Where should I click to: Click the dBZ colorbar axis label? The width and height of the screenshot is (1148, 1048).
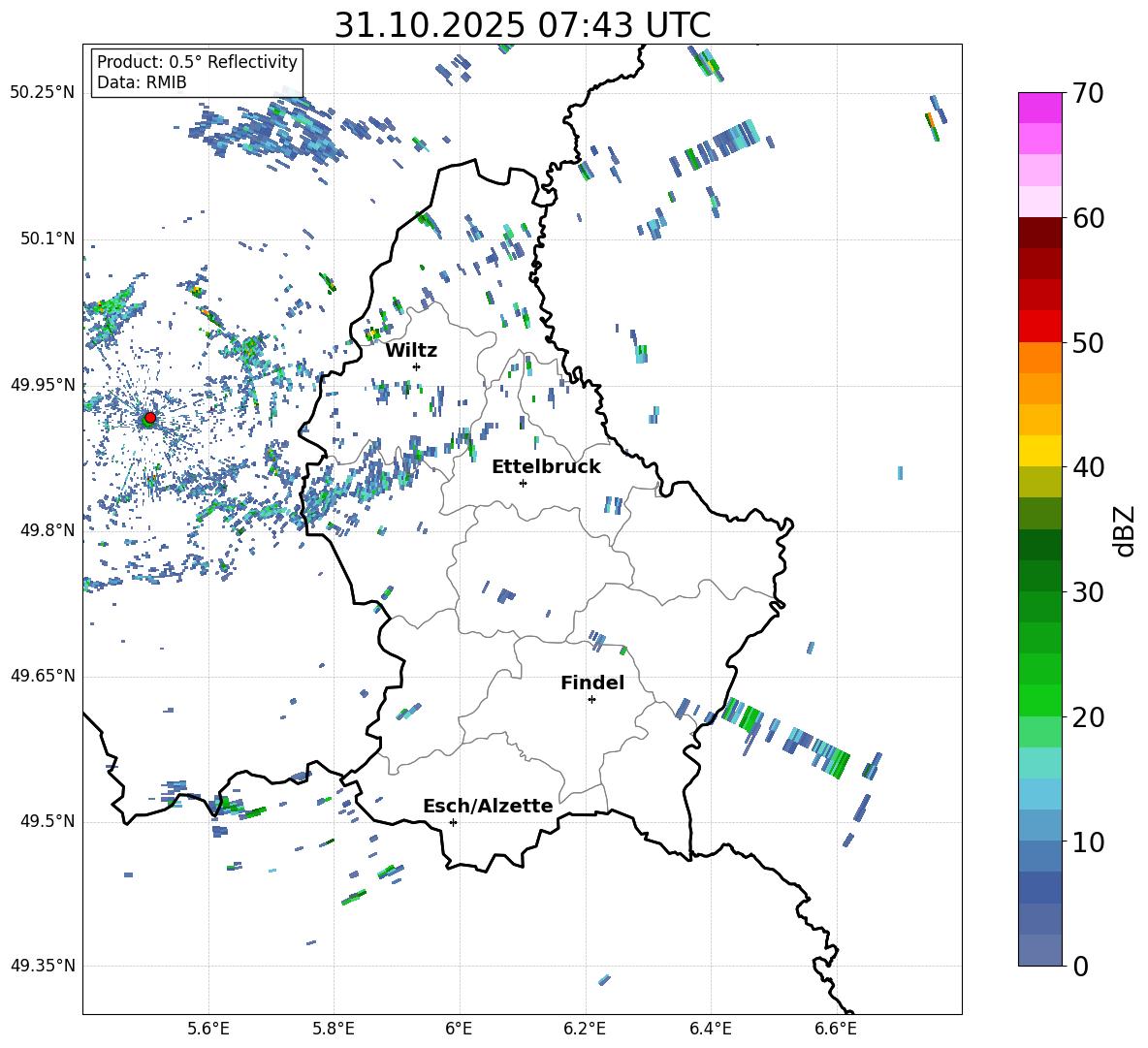pos(1124,530)
